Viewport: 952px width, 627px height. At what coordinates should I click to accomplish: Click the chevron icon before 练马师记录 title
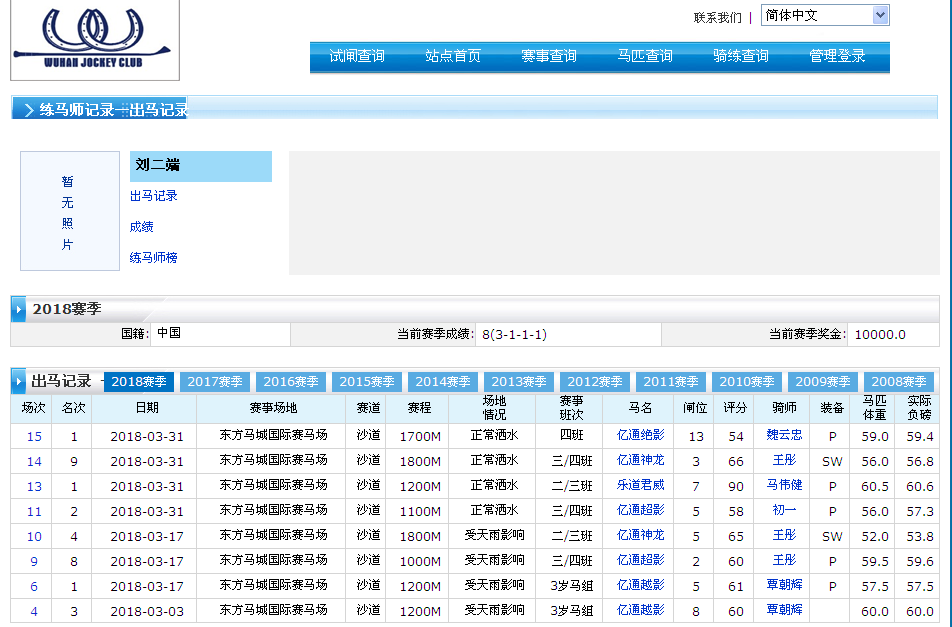pos(28,110)
